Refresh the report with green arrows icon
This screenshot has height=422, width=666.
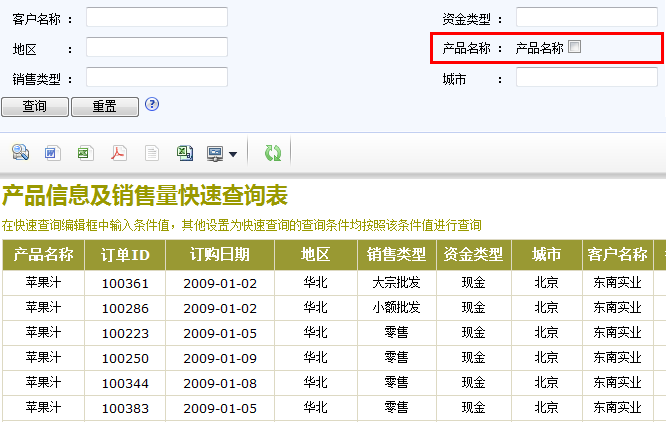tap(273, 153)
